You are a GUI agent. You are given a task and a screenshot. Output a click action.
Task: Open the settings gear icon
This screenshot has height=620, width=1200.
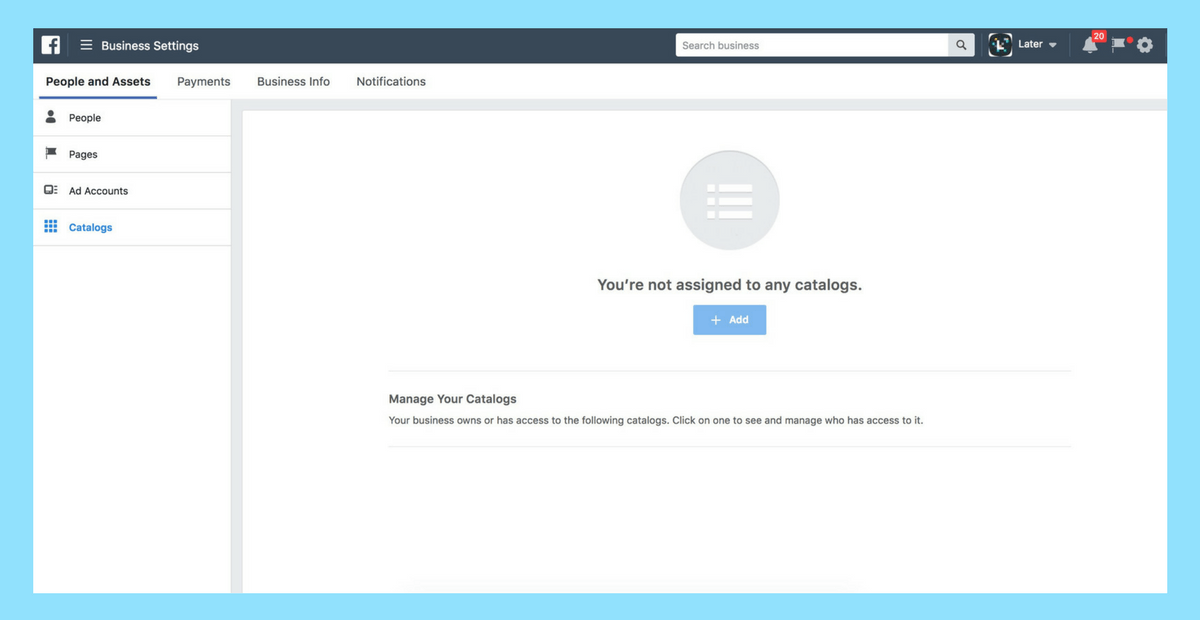1145,45
